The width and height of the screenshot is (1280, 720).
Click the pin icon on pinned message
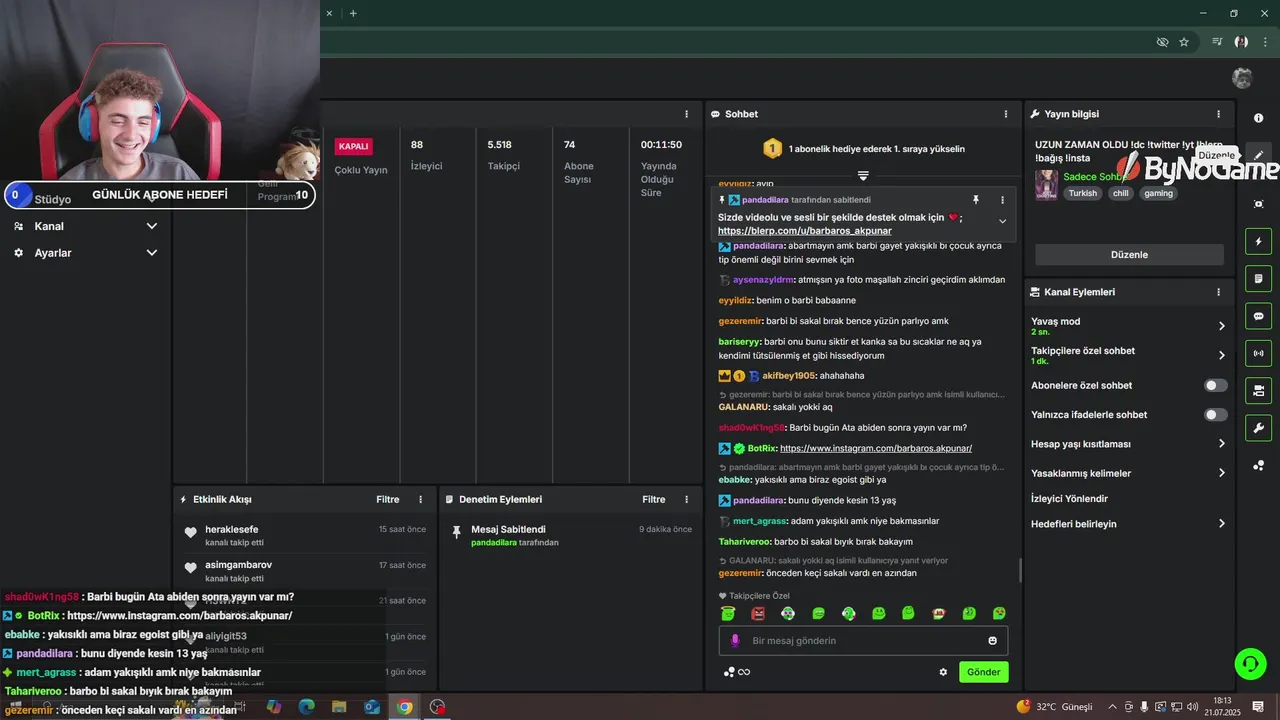[x=976, y=200]
